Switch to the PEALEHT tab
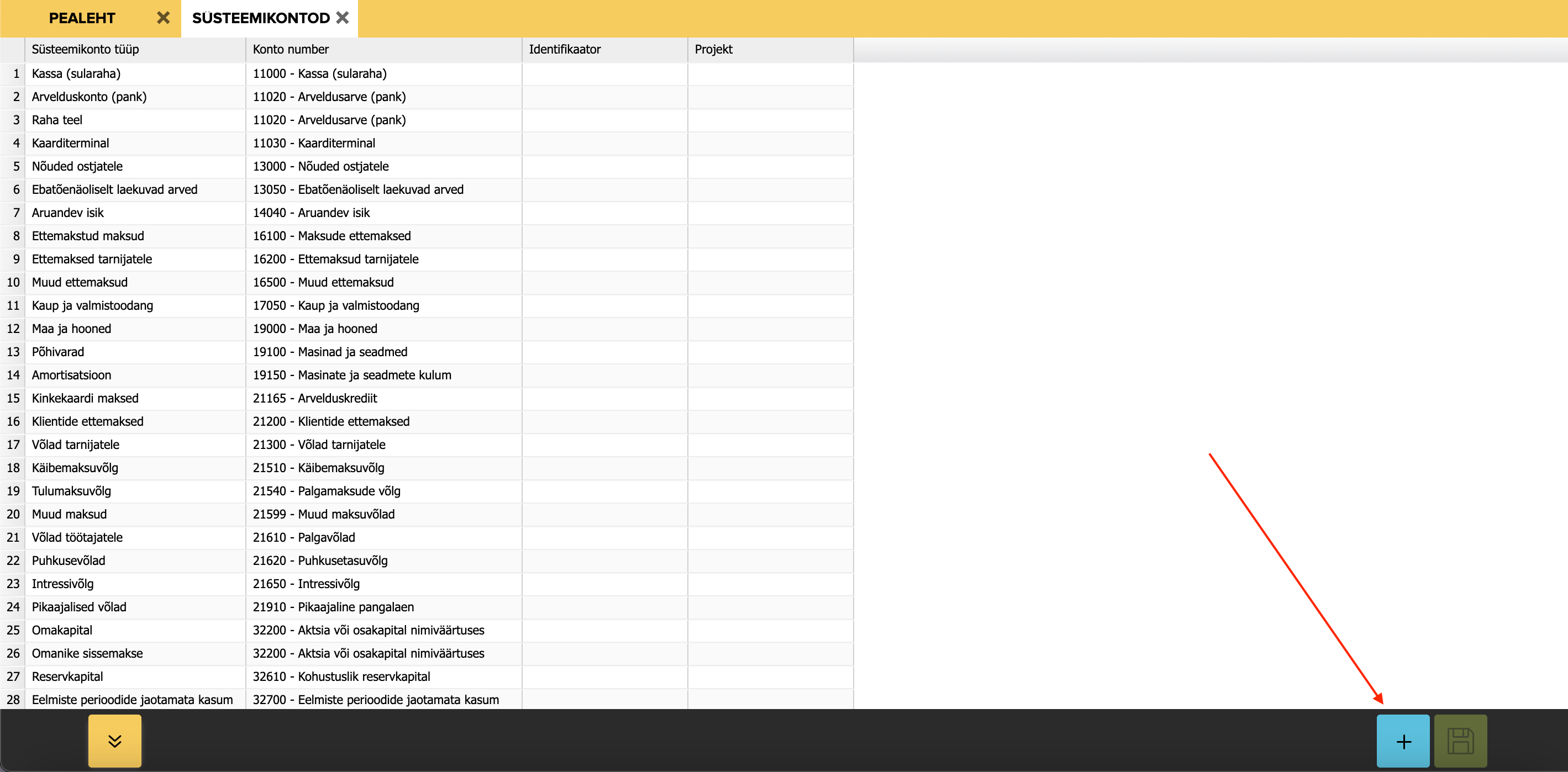The width and height of the screenshot is (1568, 772). click(82, 18)
